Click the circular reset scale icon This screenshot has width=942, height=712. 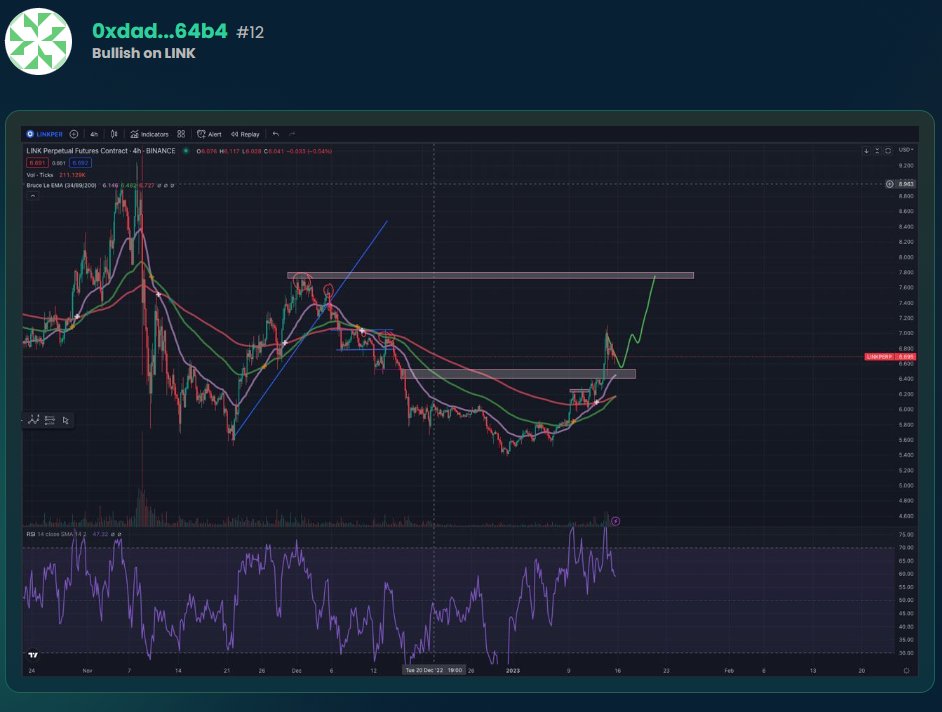point(888,150)
